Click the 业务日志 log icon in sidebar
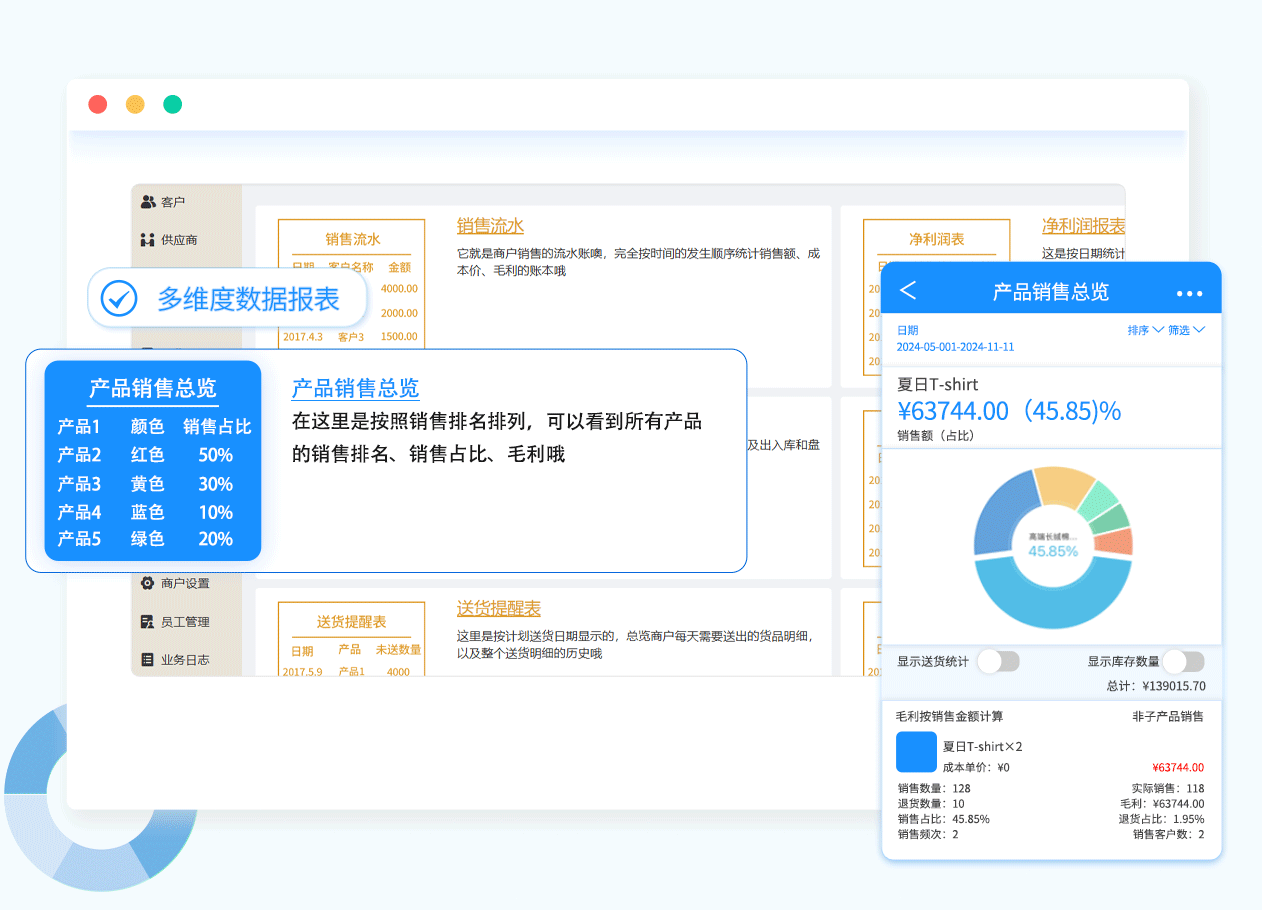This screenshot has width=1262, height=910. [x=148, y=660]
